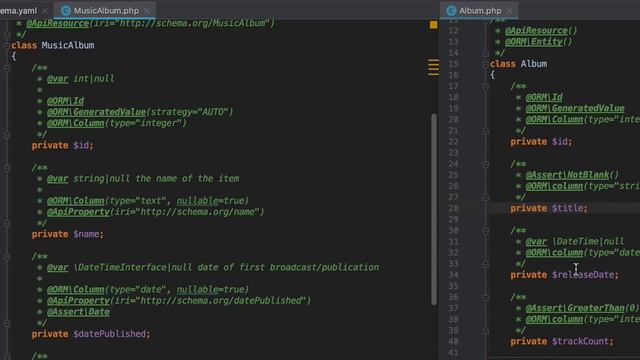640x360 pixels.
Task: Click the @Assert\GreaterThan annotation in Album.php
Action: tap(582, 308)
